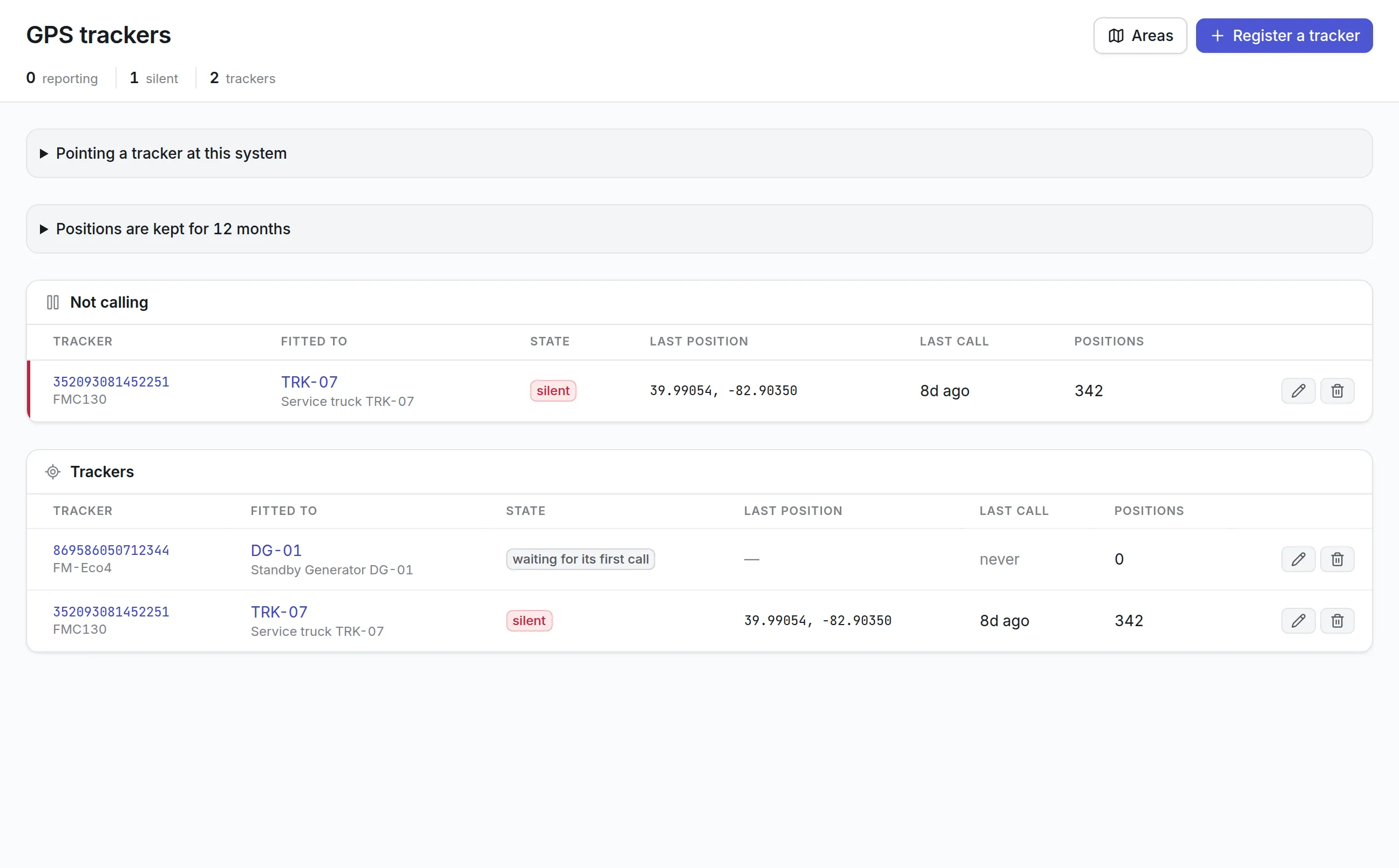
Task: Click the trash icon in Not calling TRK-07 row
Action: point(1337,391)
